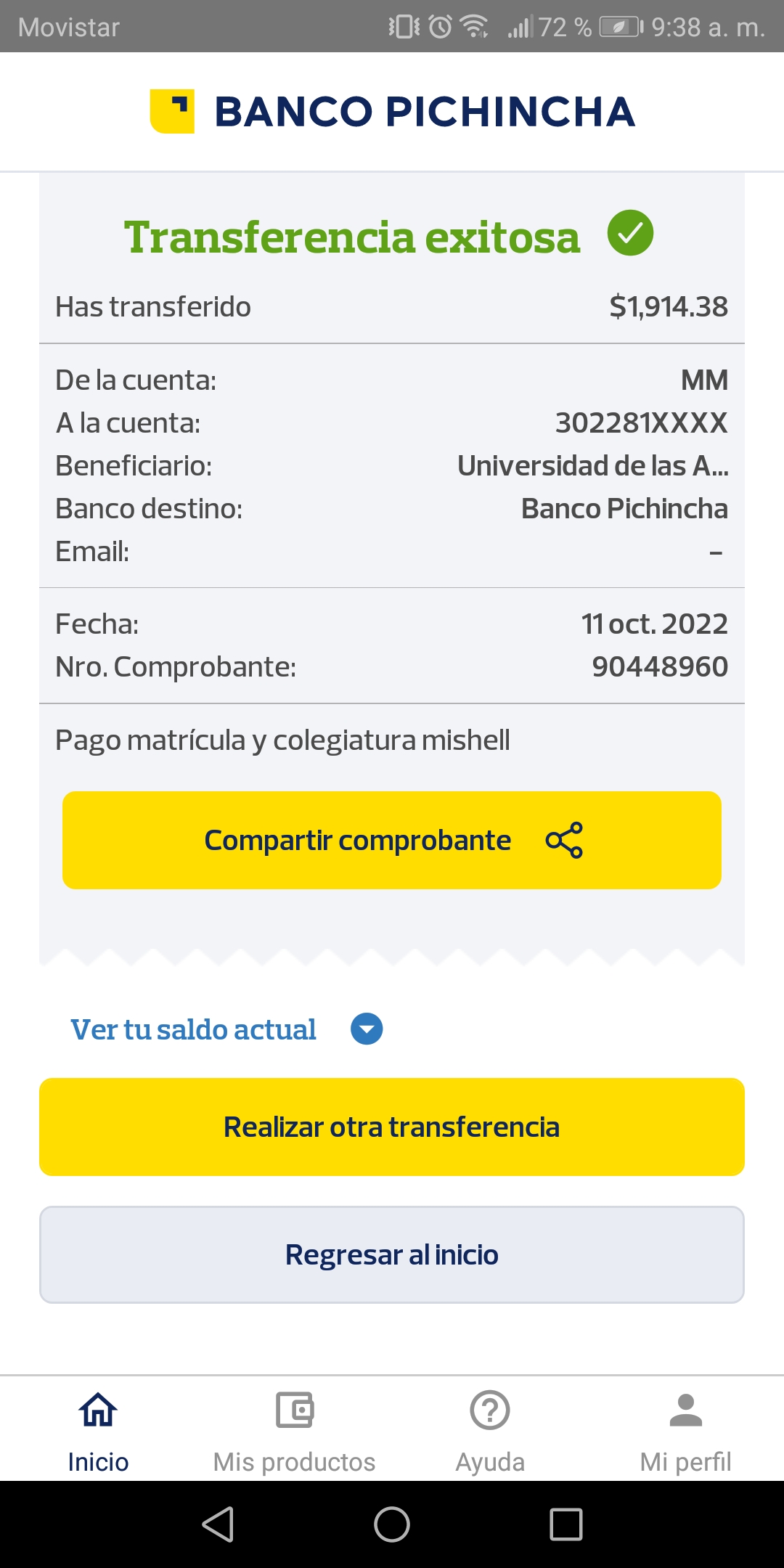Open the Mi perfil person icon

tap(686, 1410)
